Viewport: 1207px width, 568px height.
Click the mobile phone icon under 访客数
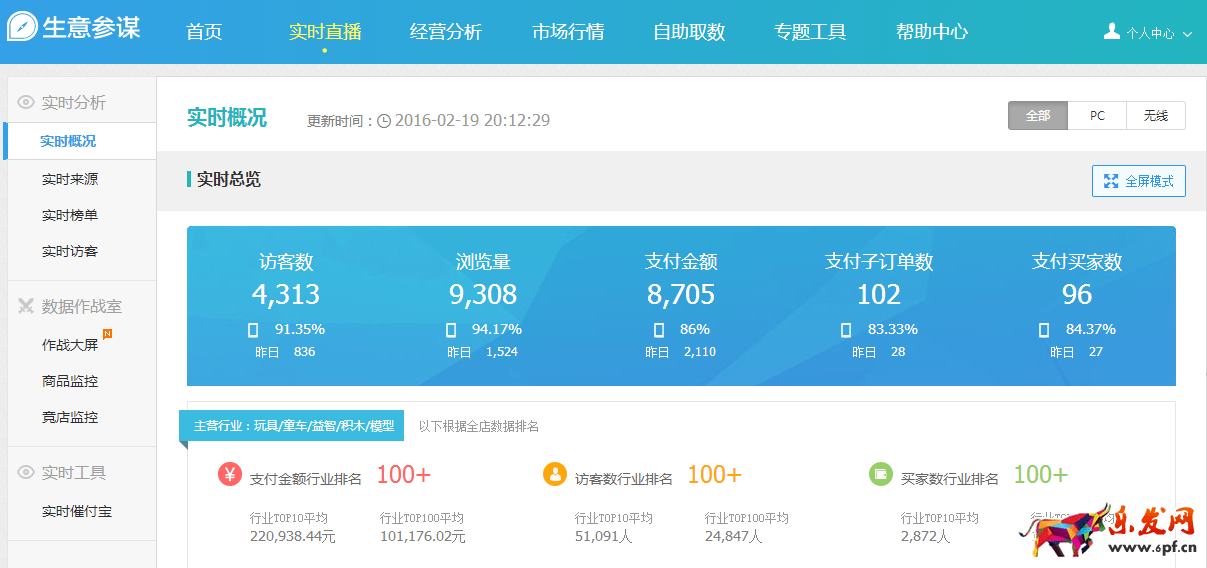pos(253,330)
